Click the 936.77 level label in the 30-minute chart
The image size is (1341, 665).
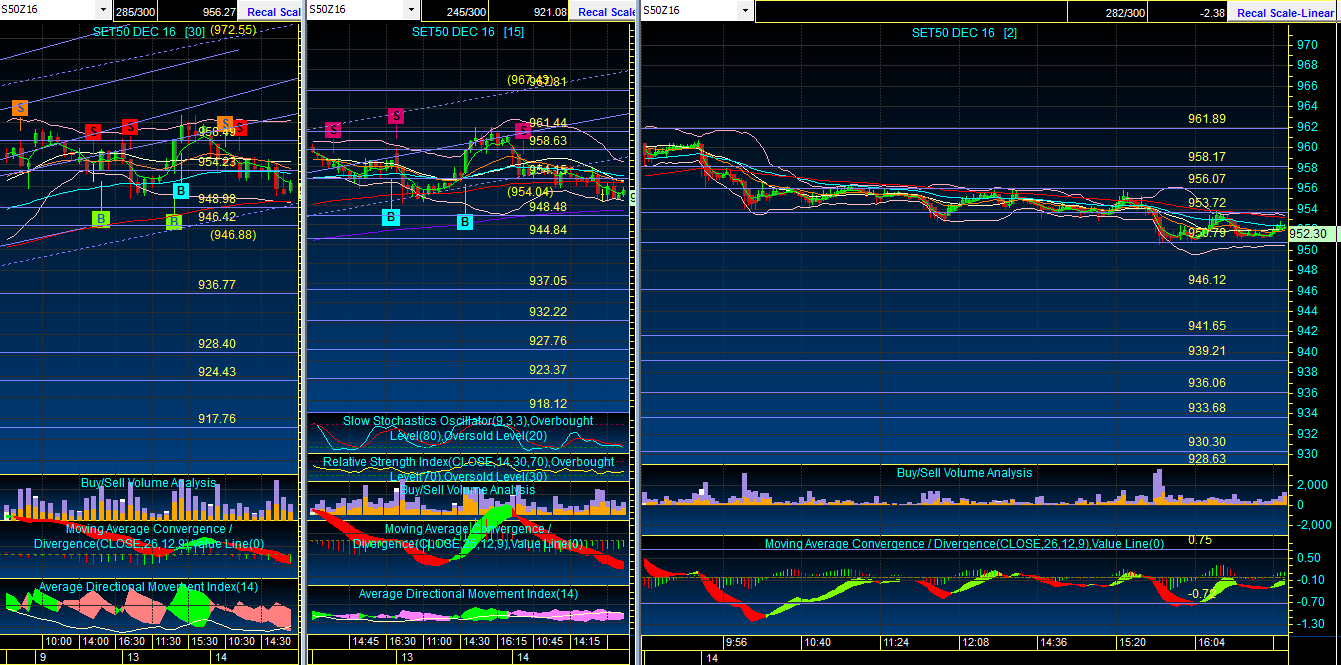[217, 285]
